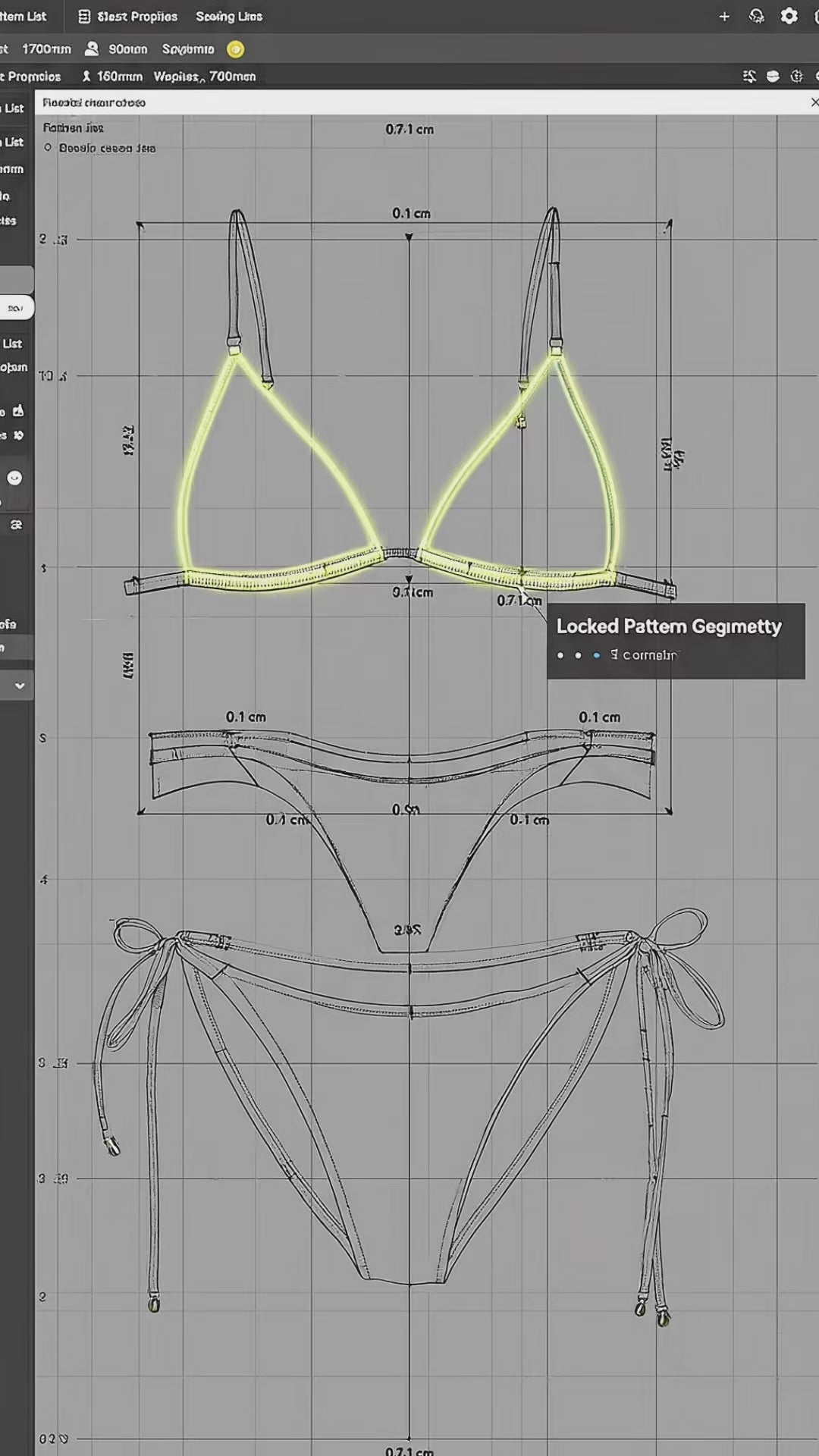This screenshot has width=819, height=1456.
Task: Click the small figure icon beside 160mm
Action: pos(86,77)
